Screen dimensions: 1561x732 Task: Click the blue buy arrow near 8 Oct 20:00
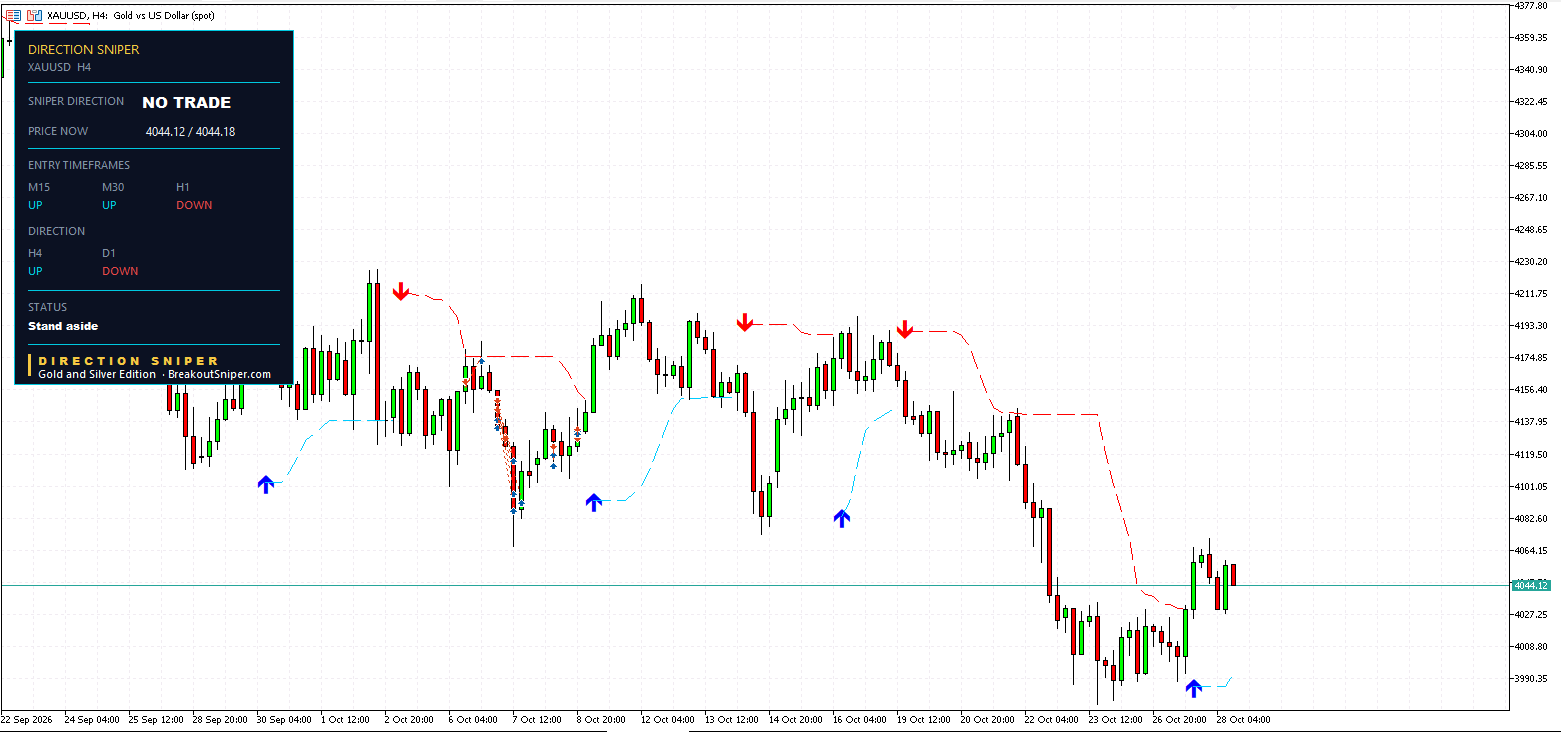(x=594, y=502)
